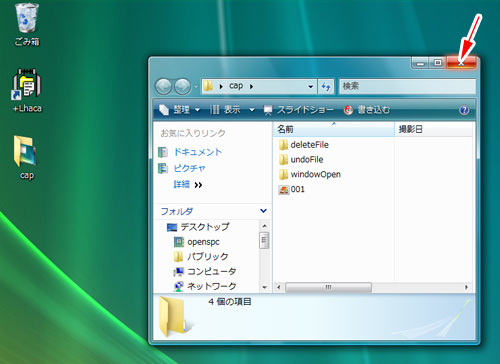Screen dimensions: 500x364
Task: Click the Forward navigation button
Action: pos(182,87)
